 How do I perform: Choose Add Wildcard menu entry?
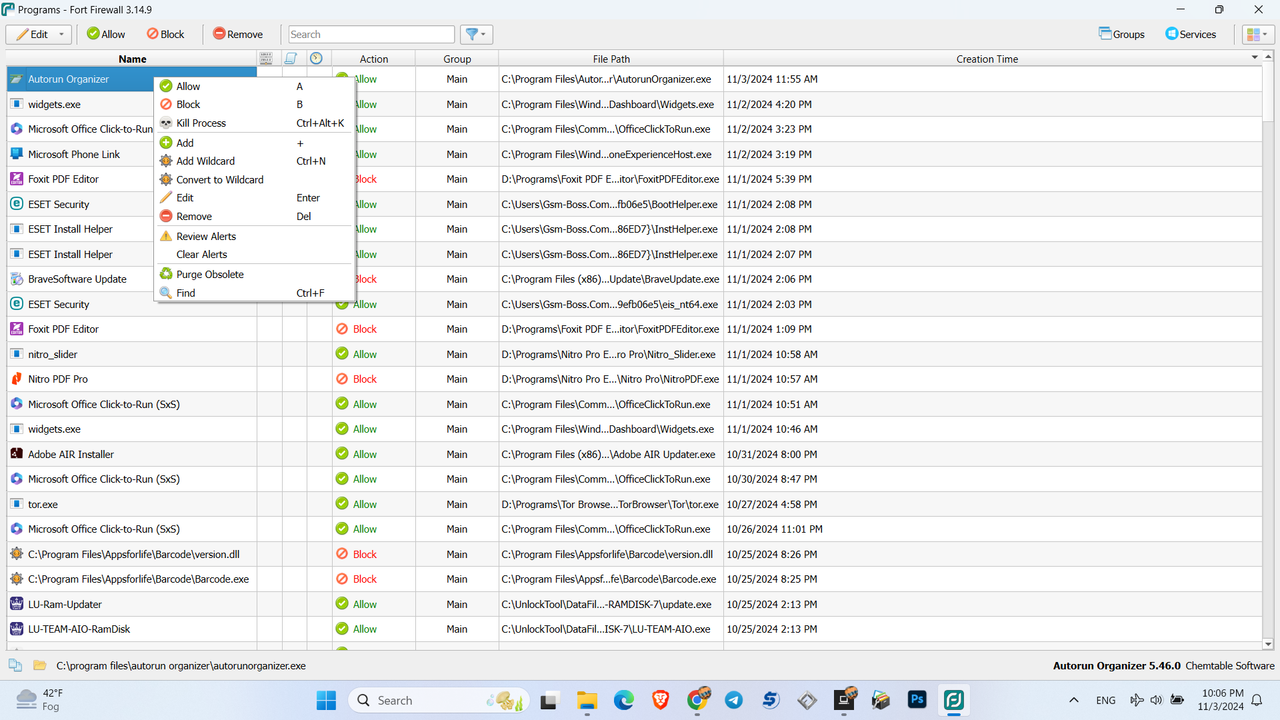[x=254, y=161]
